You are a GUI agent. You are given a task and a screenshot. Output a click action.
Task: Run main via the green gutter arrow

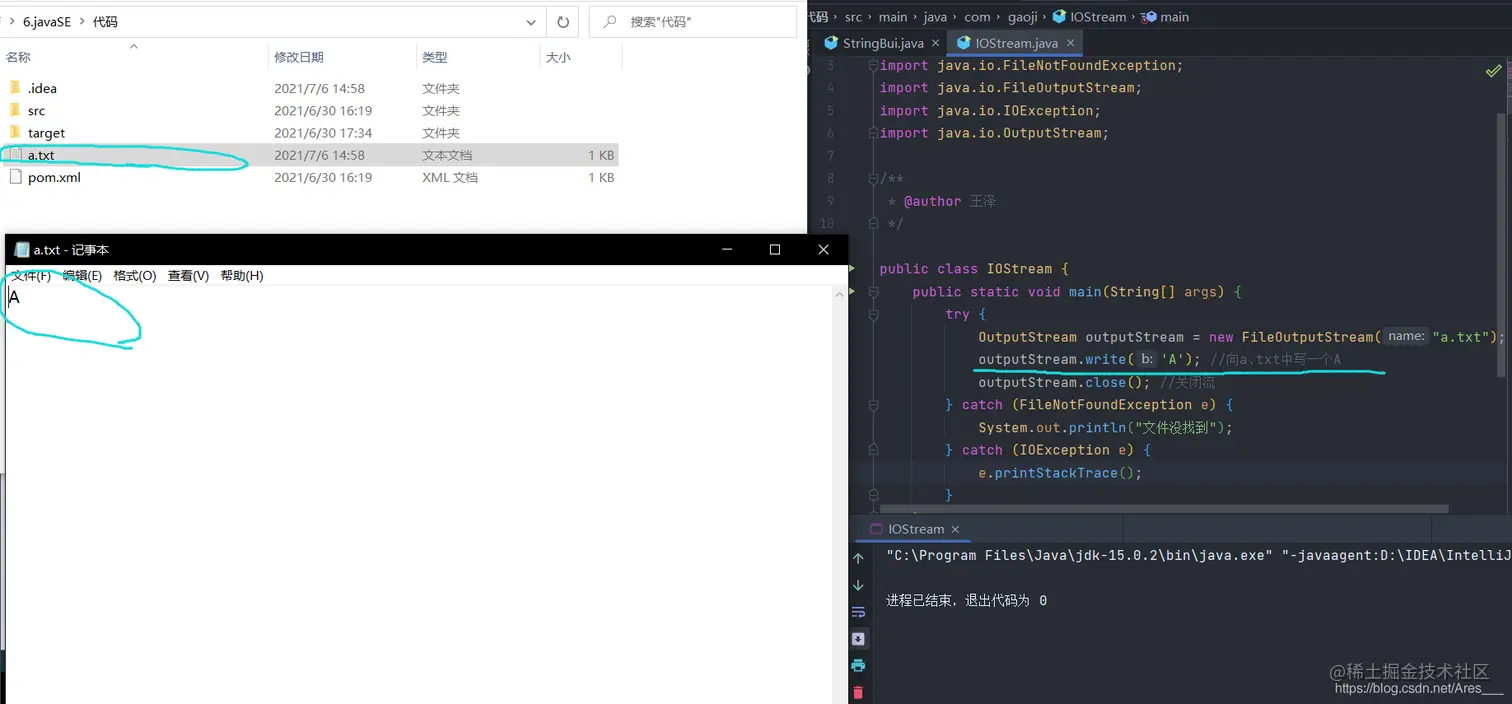854,291
